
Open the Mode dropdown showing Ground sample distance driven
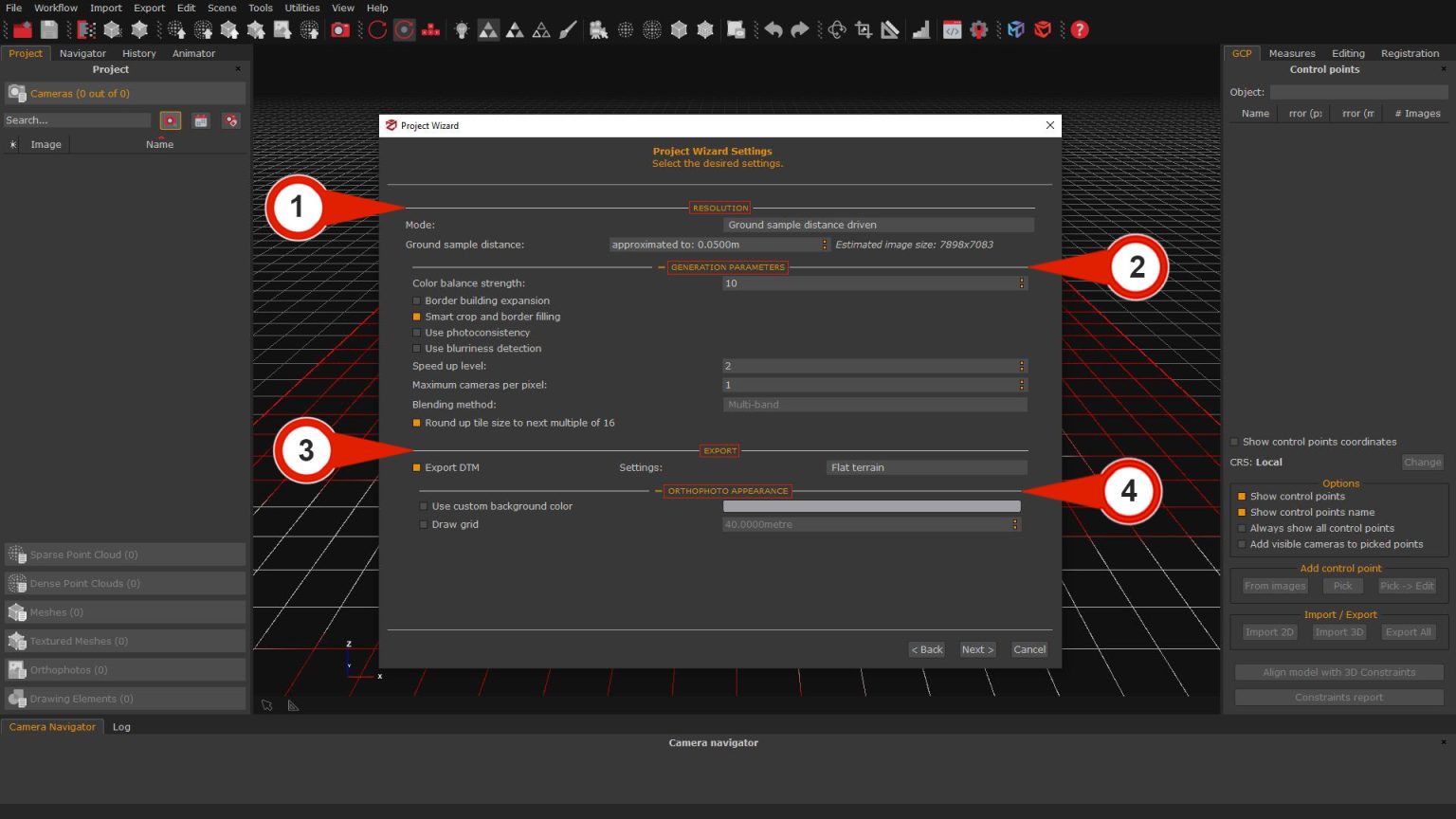[x=878, y=225]
